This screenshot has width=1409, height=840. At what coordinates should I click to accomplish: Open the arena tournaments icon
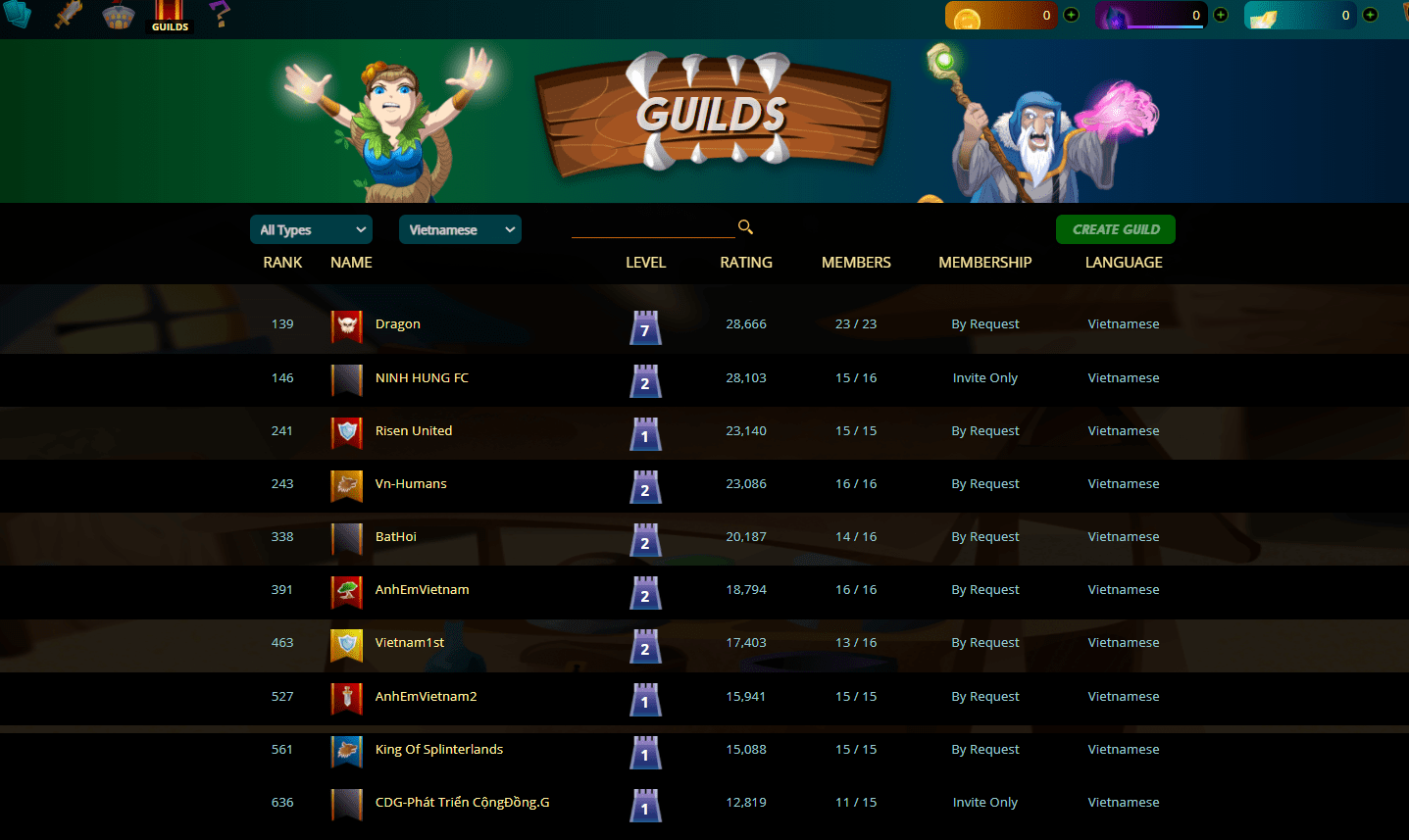[x=118, y=15]
